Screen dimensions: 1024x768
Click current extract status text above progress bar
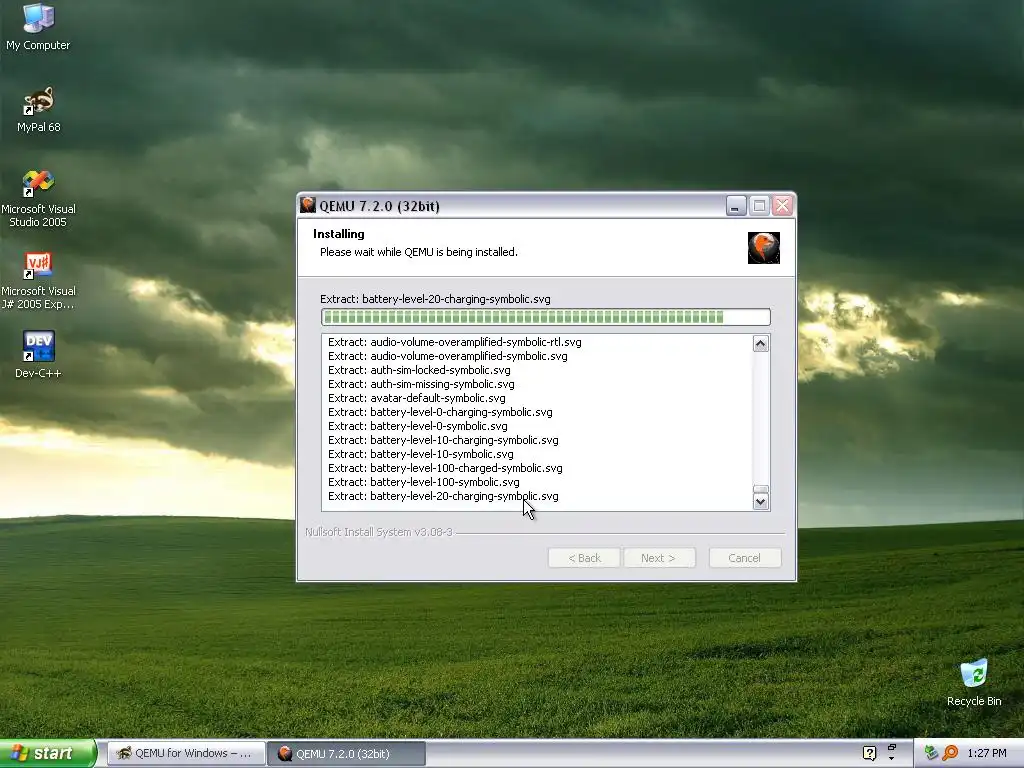pos(435,299)
